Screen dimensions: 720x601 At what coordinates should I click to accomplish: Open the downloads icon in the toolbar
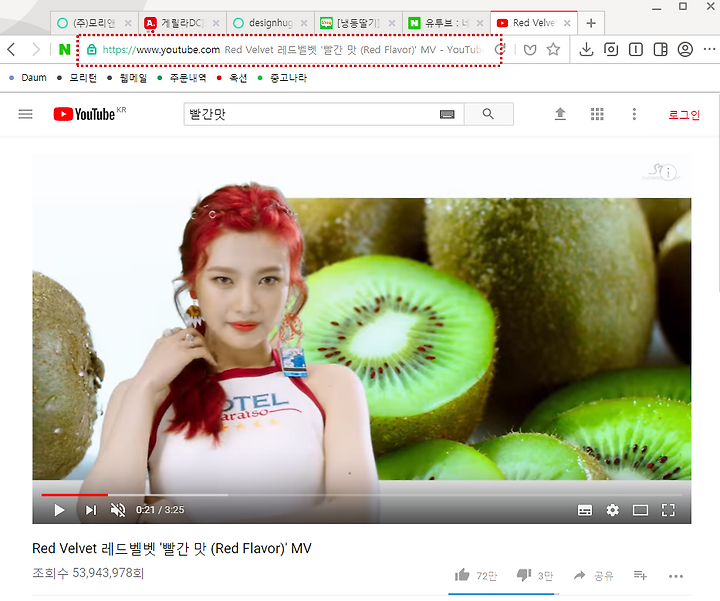click(x=586, y=49)
